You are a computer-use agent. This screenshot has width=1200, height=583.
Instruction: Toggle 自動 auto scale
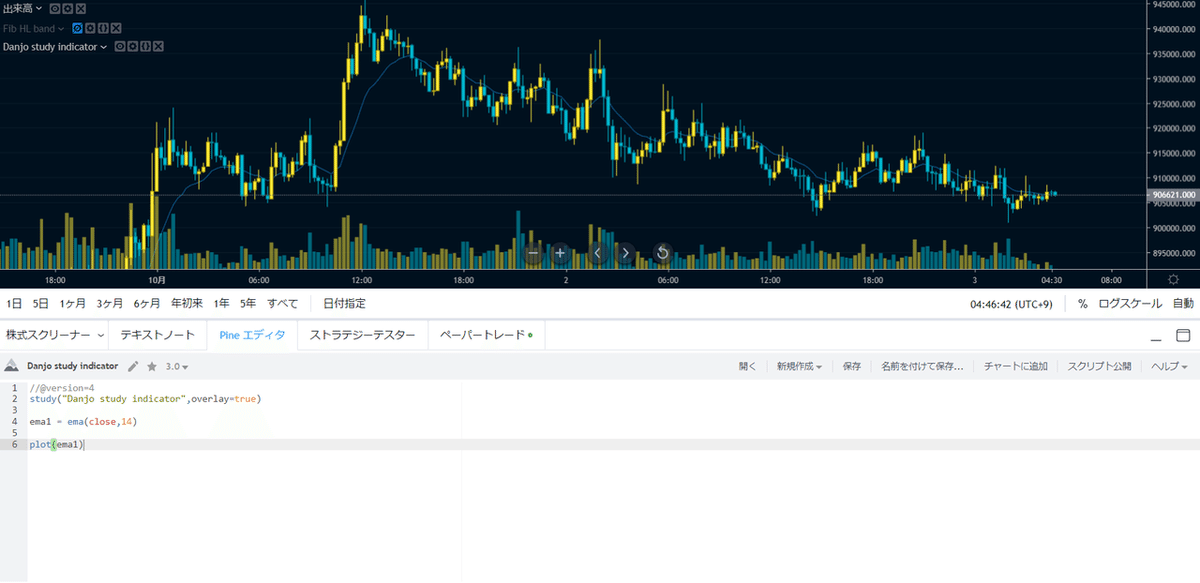[1183, 303]
